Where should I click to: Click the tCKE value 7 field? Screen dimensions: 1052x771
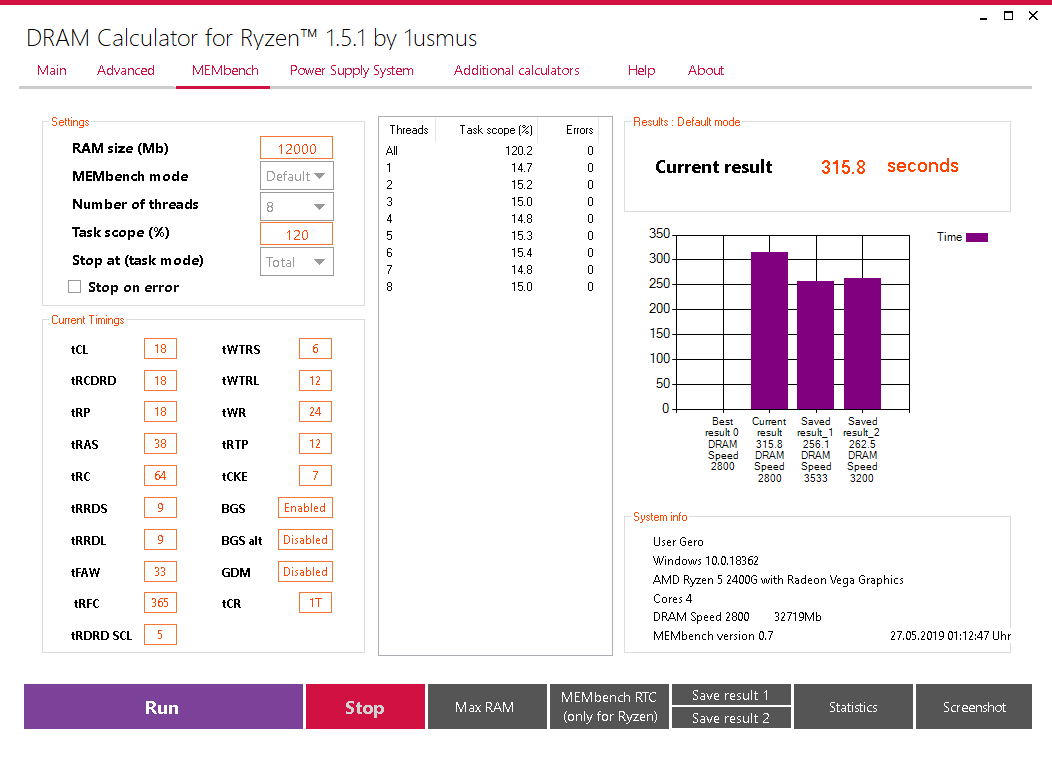click(315, 476)
